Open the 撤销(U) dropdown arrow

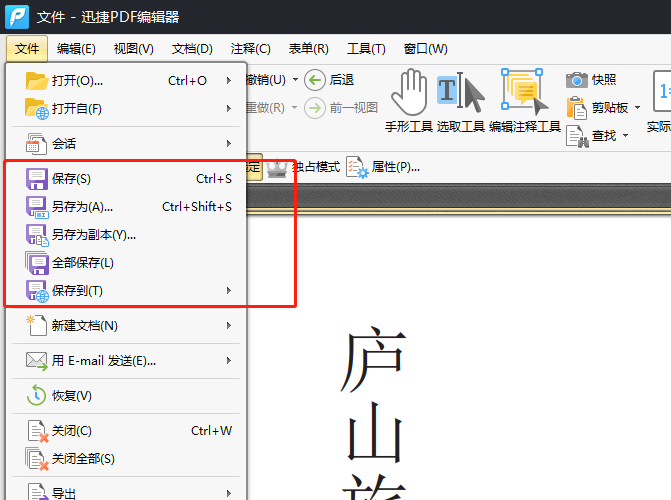tap(295, 80)
